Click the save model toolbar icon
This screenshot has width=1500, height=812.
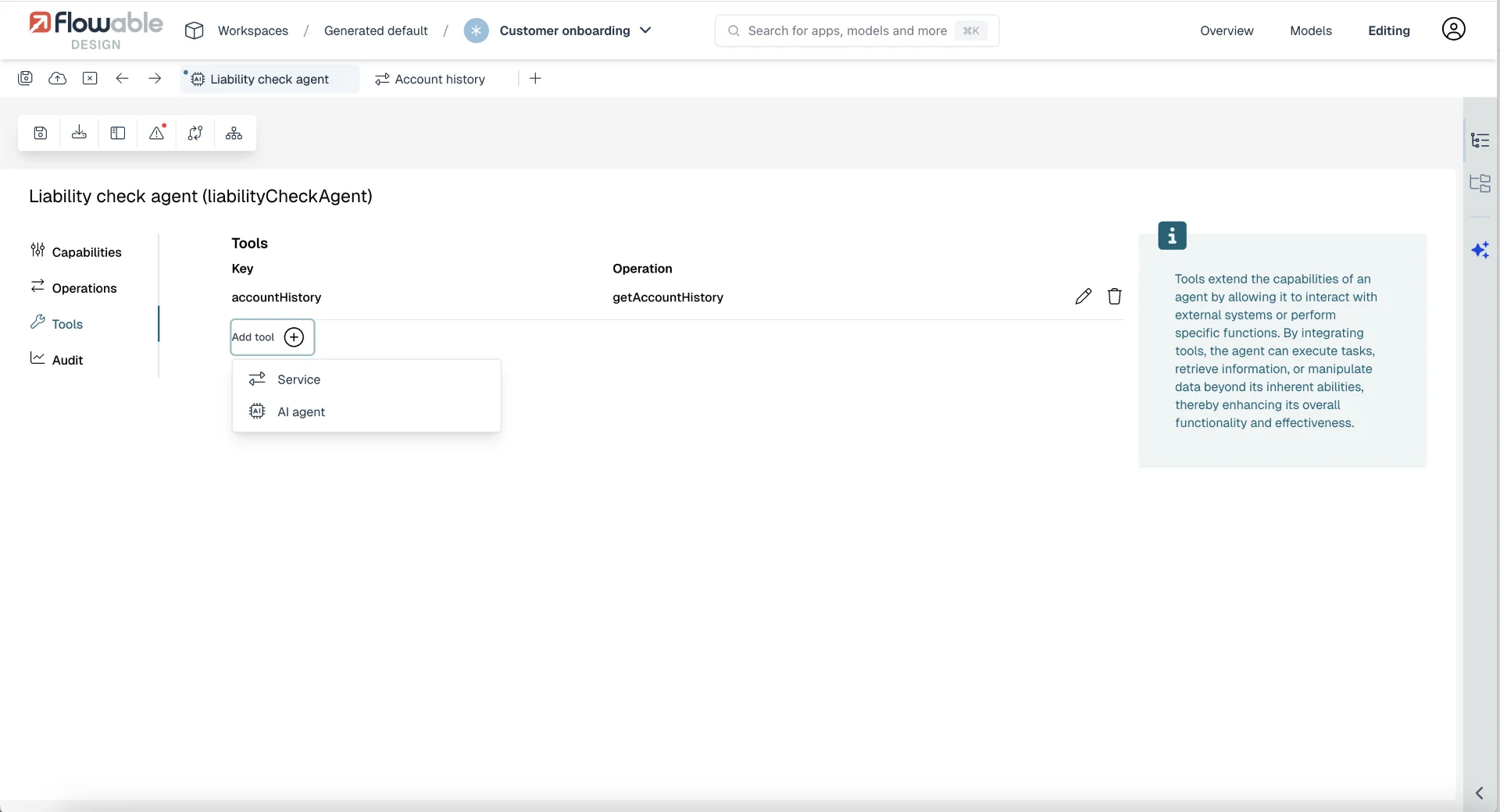(41, 134)
